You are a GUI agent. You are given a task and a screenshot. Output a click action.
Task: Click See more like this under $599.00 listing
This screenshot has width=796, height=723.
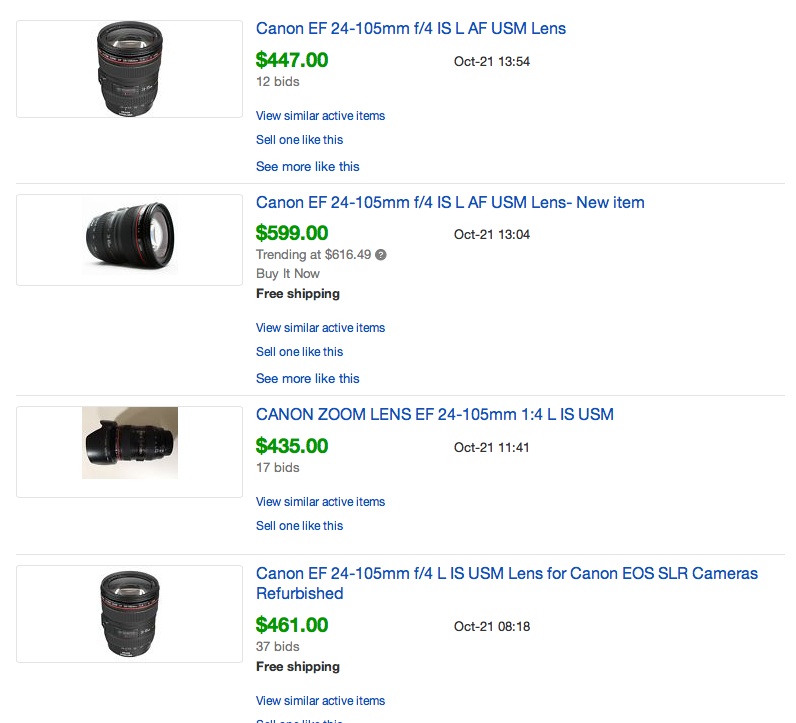308,379
